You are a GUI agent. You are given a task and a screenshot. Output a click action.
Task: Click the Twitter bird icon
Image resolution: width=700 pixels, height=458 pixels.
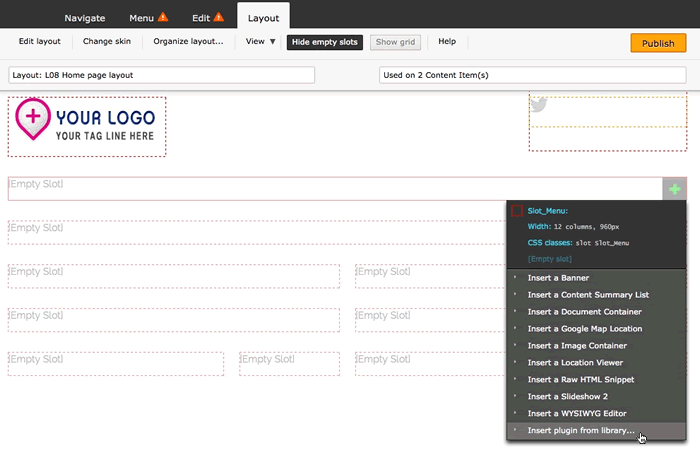(539, 104)
